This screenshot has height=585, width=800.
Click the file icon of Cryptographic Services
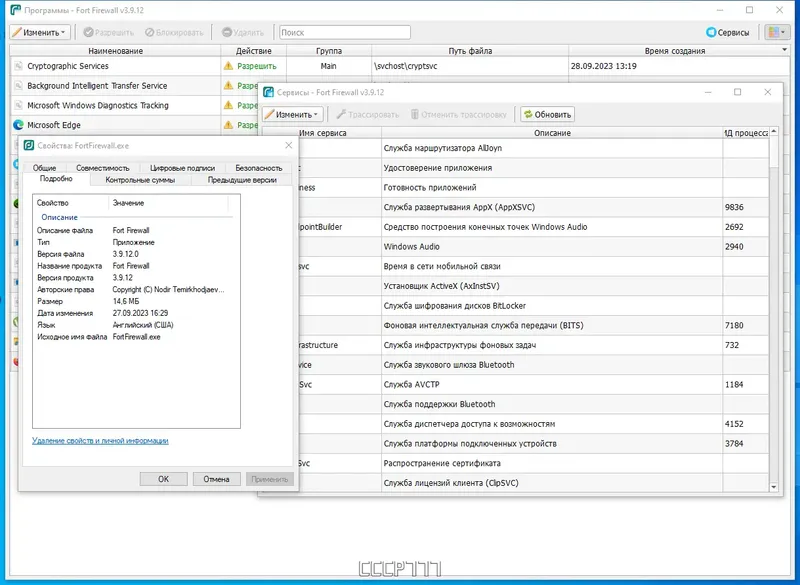18,66
